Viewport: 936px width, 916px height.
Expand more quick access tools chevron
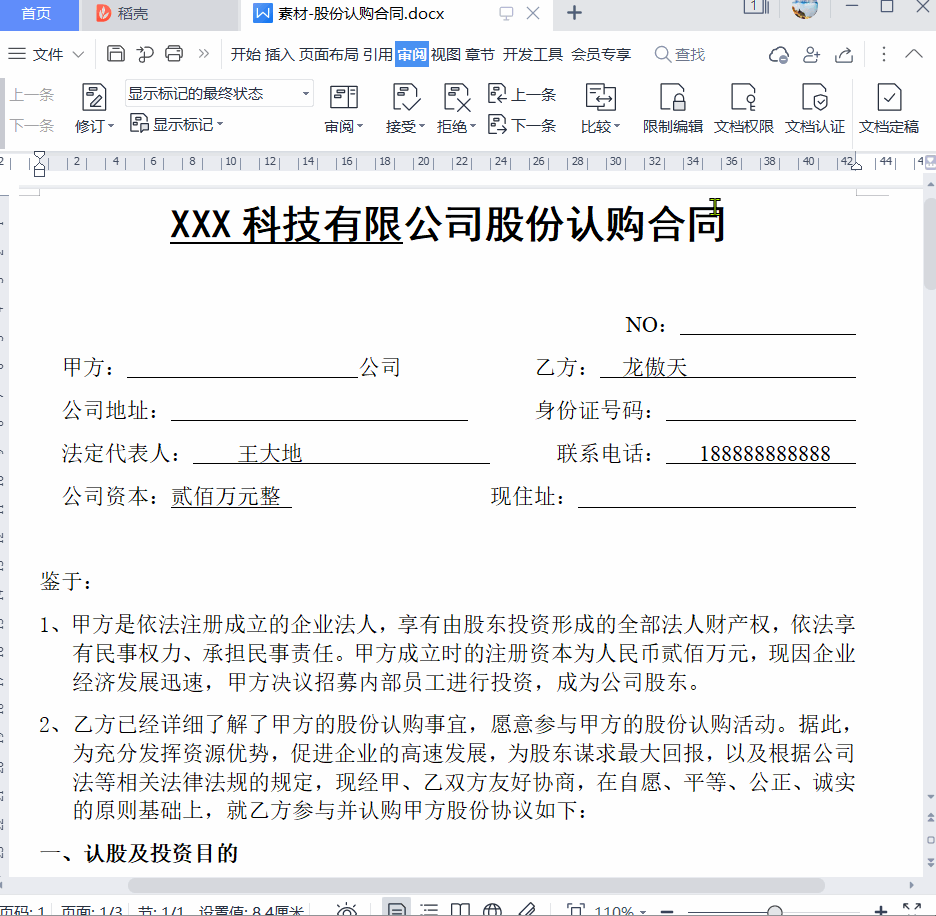click(204, 54)
